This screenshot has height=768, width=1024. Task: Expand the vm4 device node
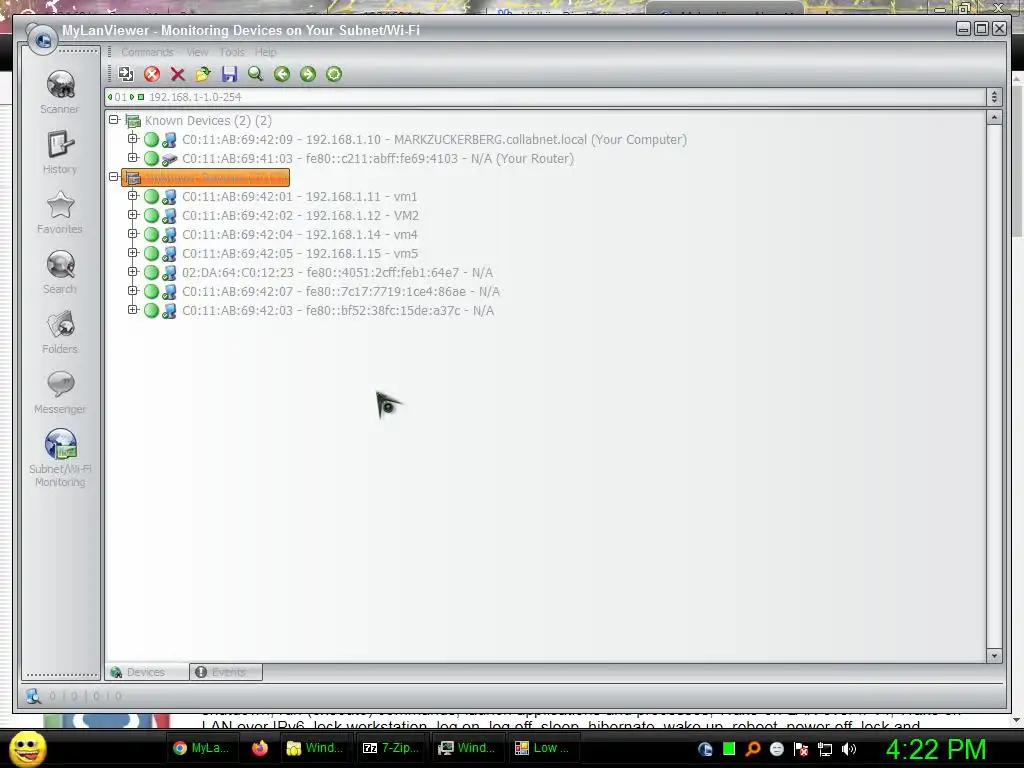pos(133,234)
